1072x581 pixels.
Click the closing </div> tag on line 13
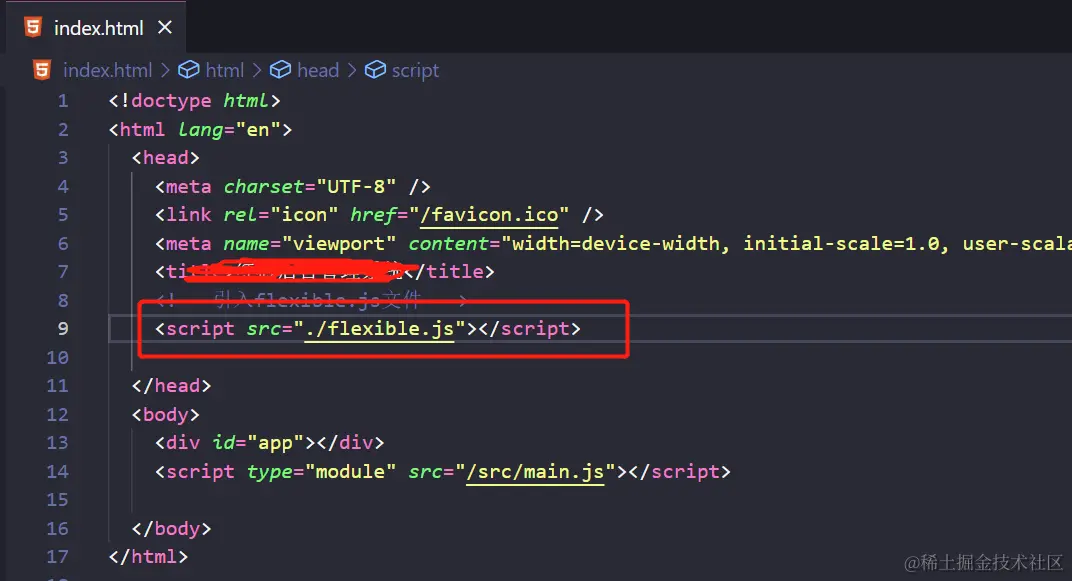click(x=350, y=443)
